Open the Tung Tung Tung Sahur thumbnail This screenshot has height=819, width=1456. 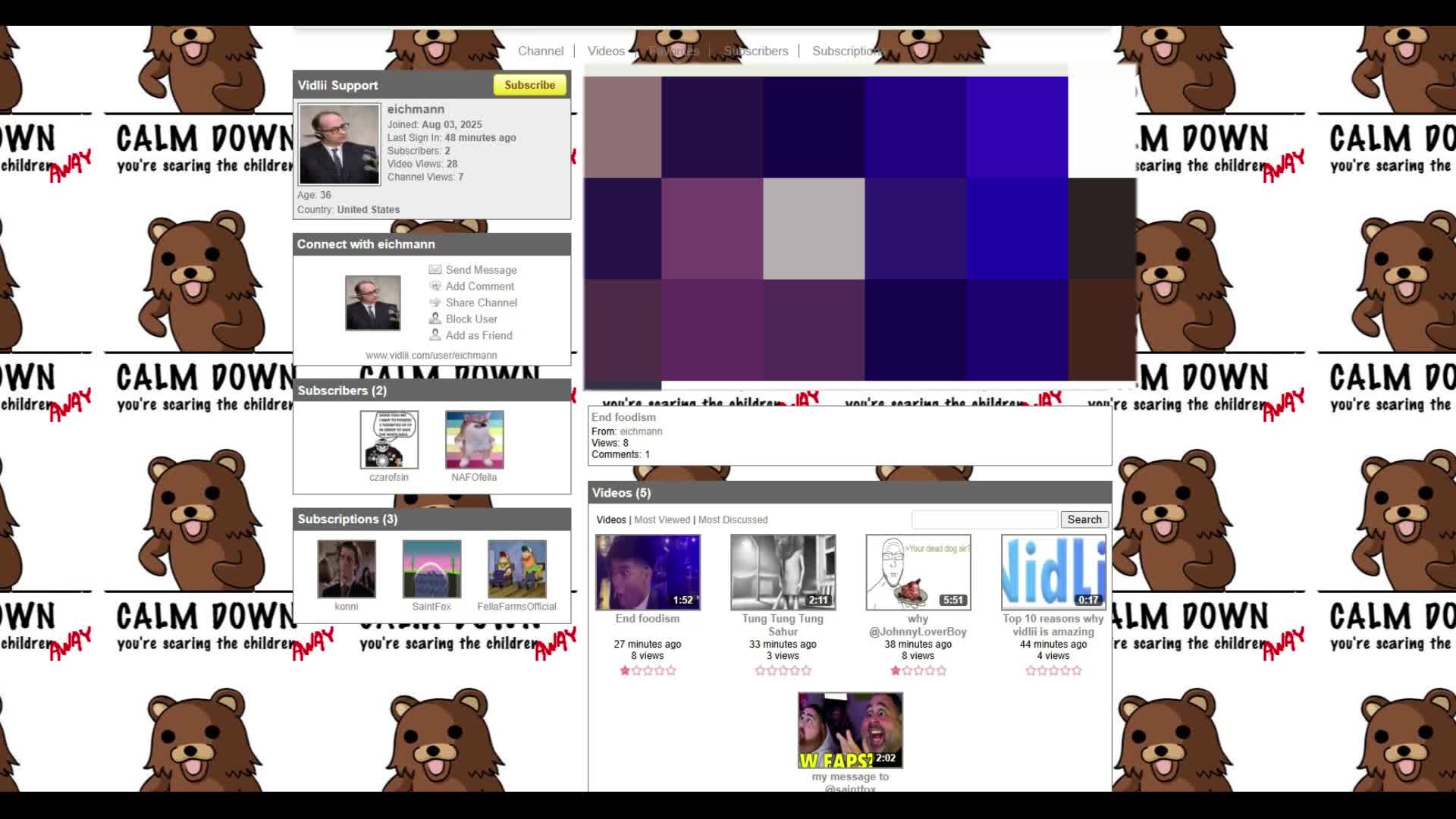[x=783, y=573]
